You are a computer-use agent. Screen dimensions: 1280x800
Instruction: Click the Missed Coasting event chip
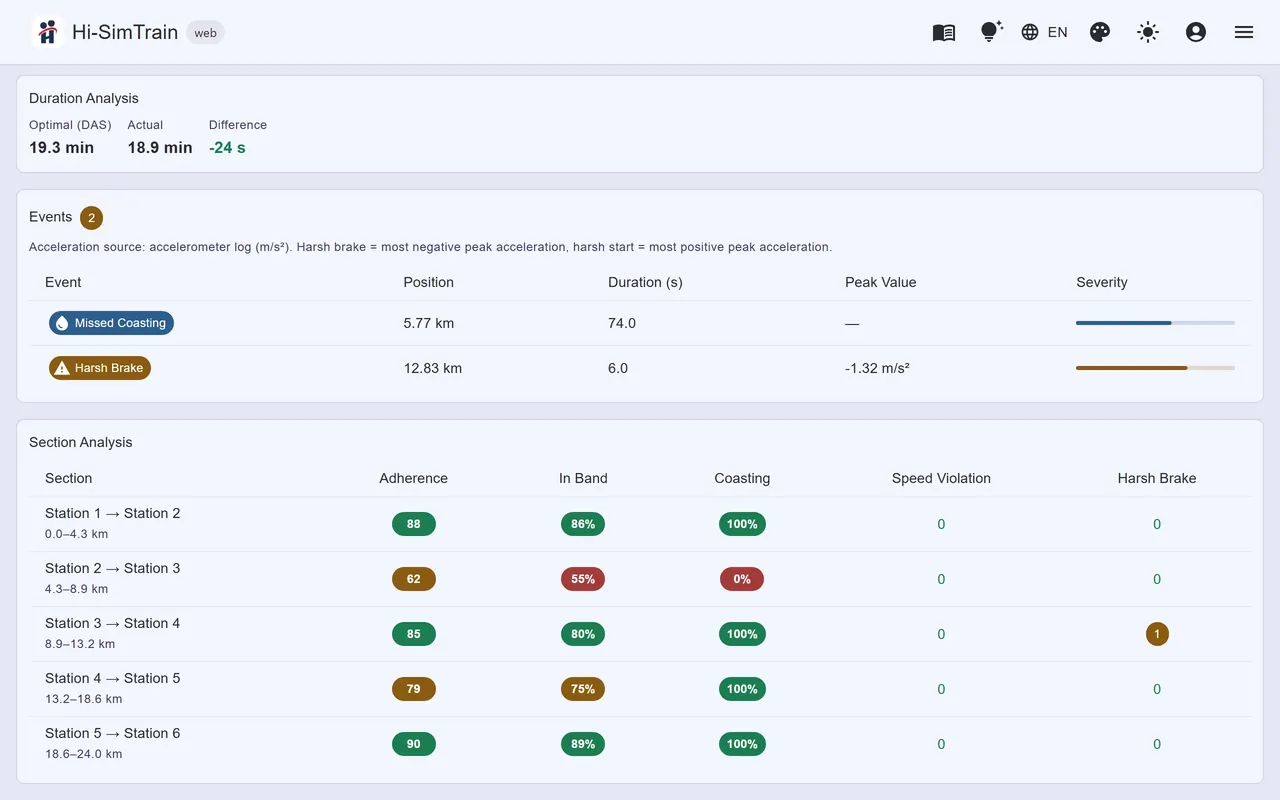(111, 323)
